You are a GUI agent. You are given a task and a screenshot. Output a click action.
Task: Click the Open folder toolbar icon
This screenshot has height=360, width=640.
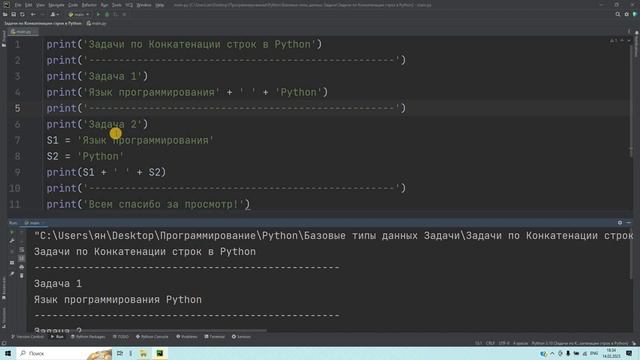click(5, 14)
